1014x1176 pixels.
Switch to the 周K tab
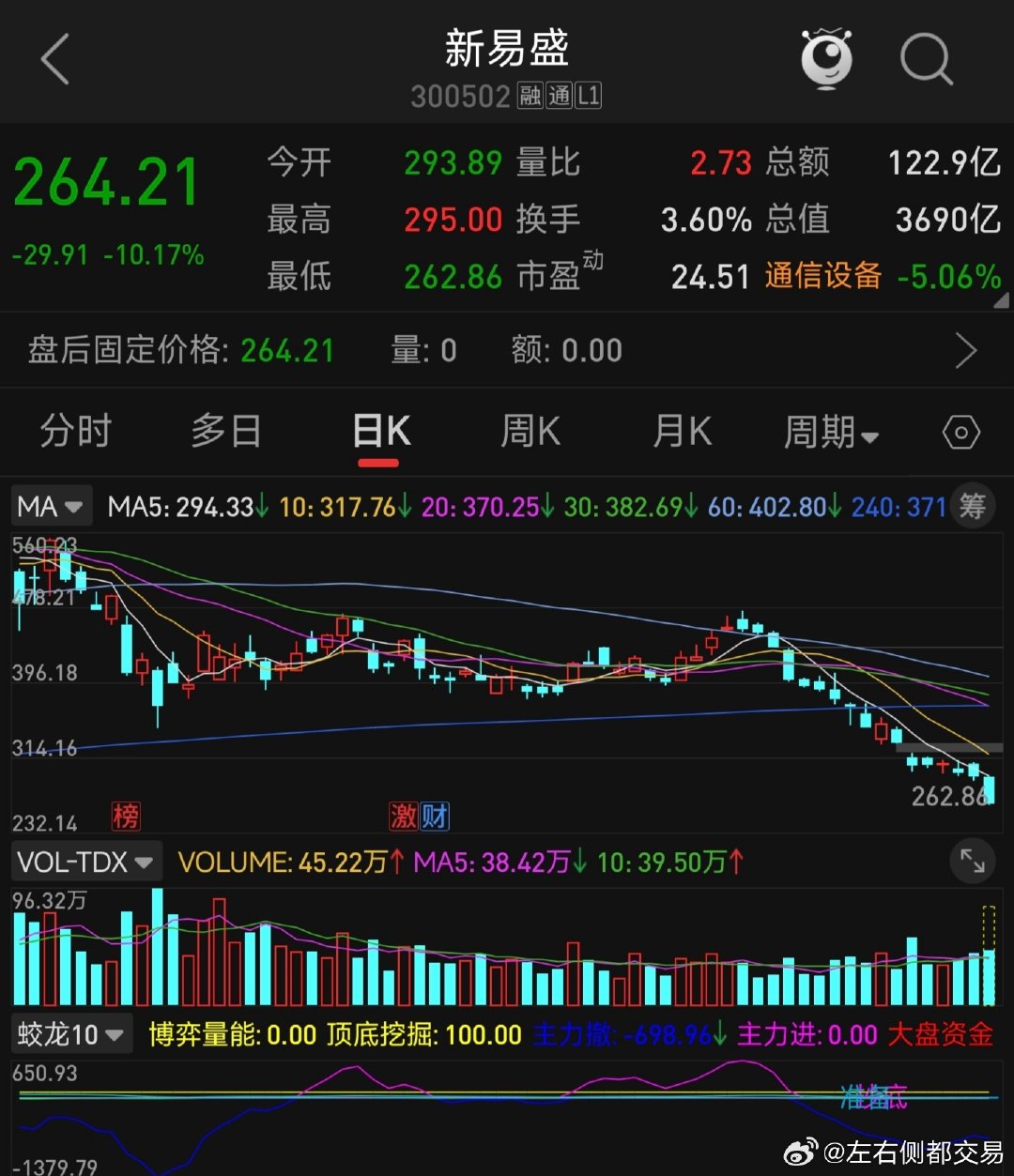pyautogui.click(x=530, y=432)
